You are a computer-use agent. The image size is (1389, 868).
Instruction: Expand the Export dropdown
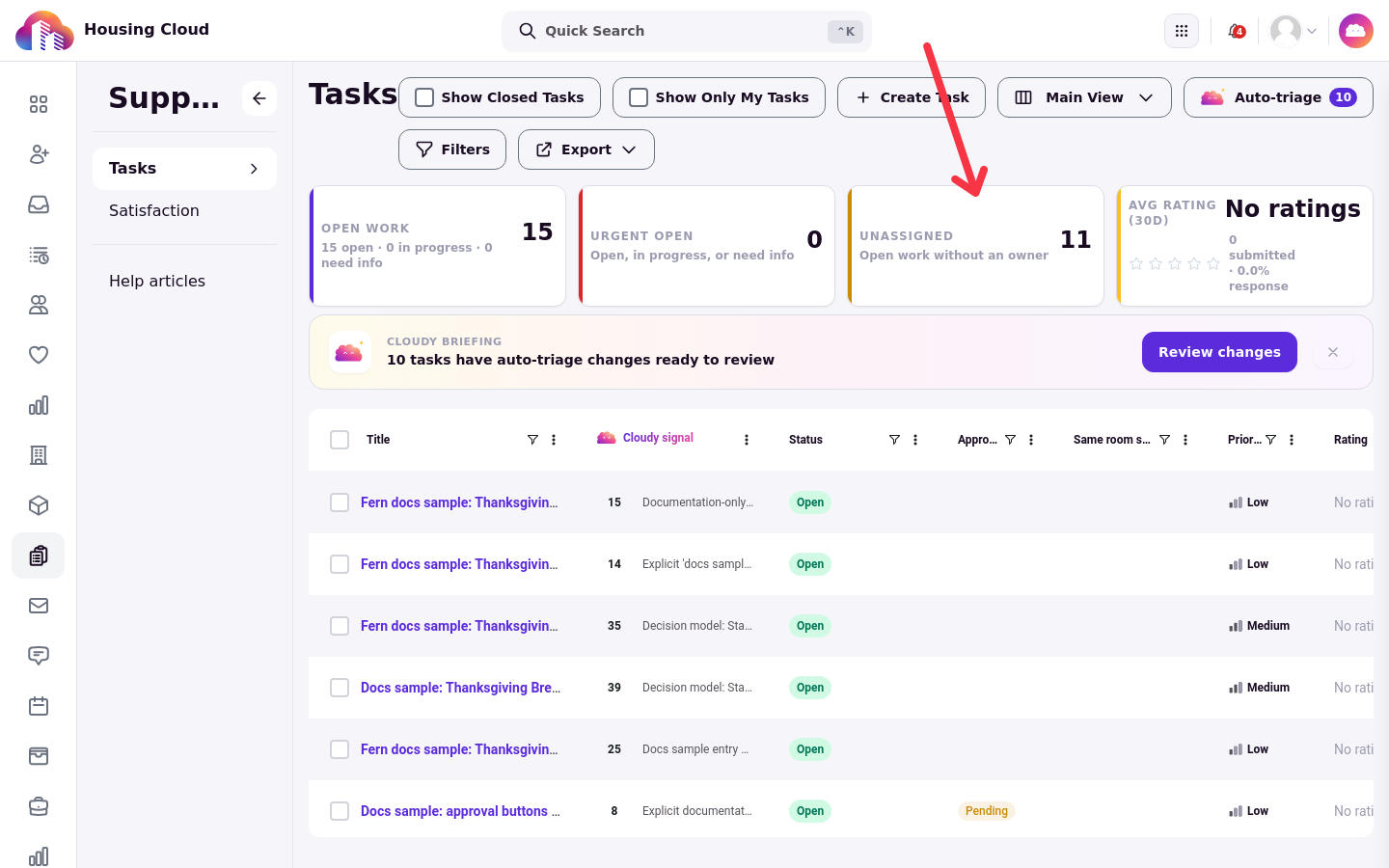coord(586,149)
